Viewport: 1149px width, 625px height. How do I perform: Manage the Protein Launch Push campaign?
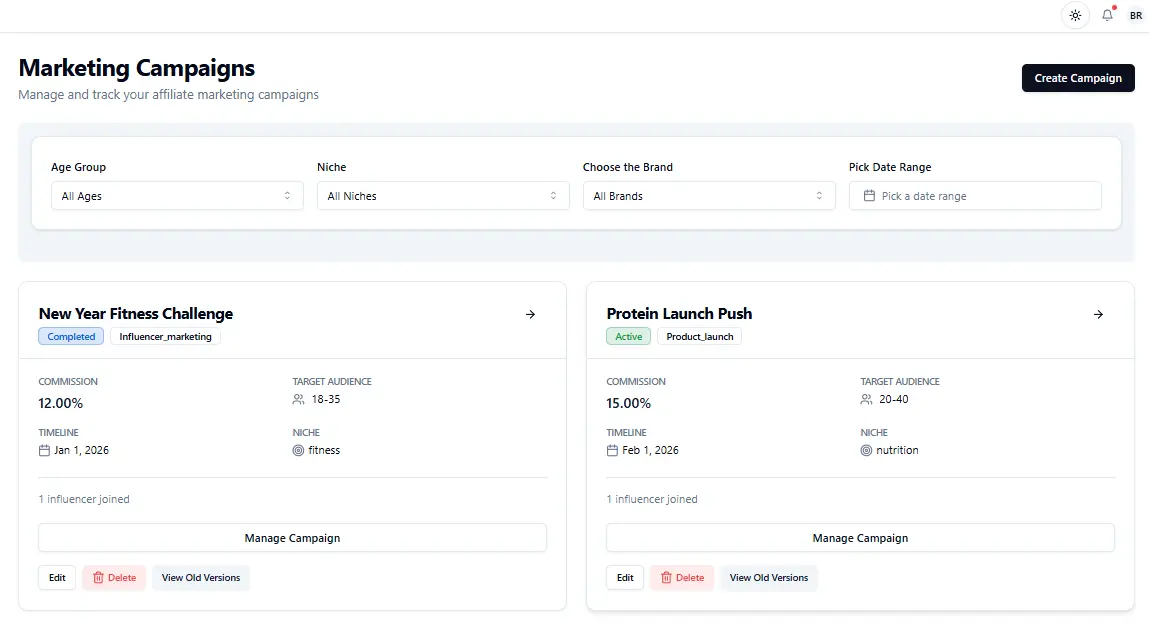point(860,538)
